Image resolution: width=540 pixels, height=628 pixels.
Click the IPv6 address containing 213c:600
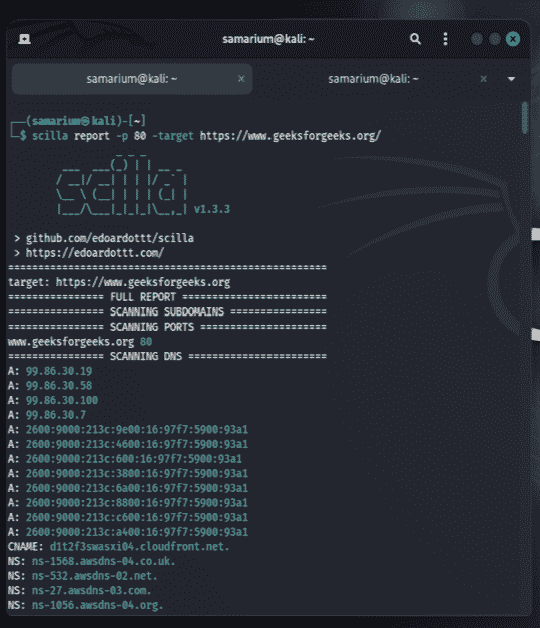[x=134, y=459]
